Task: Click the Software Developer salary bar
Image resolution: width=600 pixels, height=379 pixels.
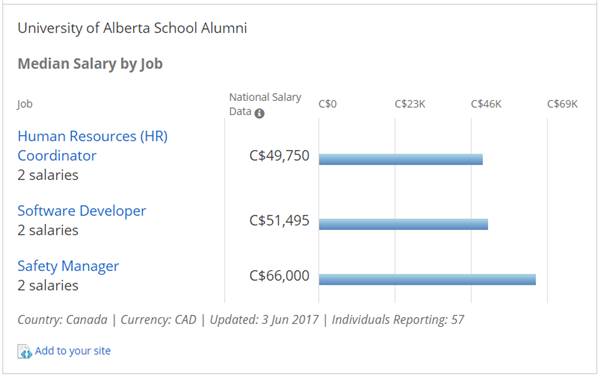Action: (x=403, y=224)
